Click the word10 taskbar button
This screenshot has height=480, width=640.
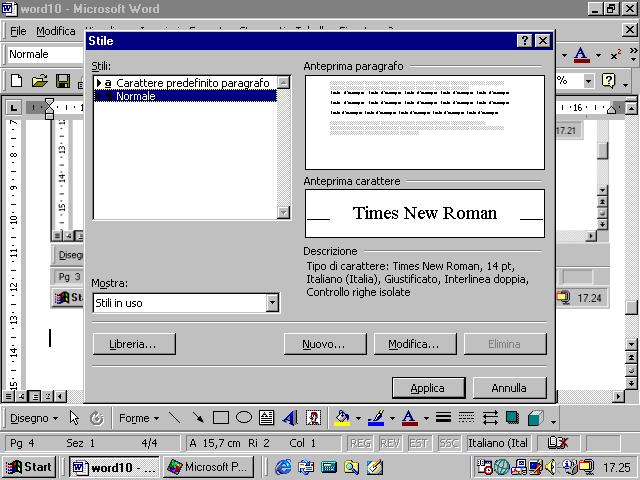coord(114,467)
